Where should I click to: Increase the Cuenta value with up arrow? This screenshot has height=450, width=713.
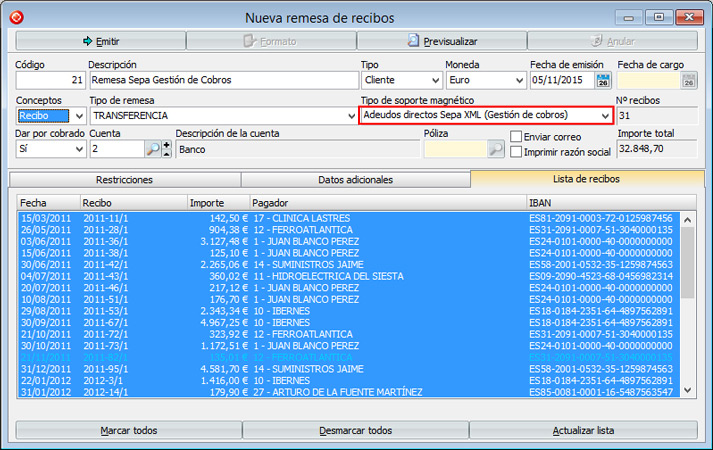[167, 145]
